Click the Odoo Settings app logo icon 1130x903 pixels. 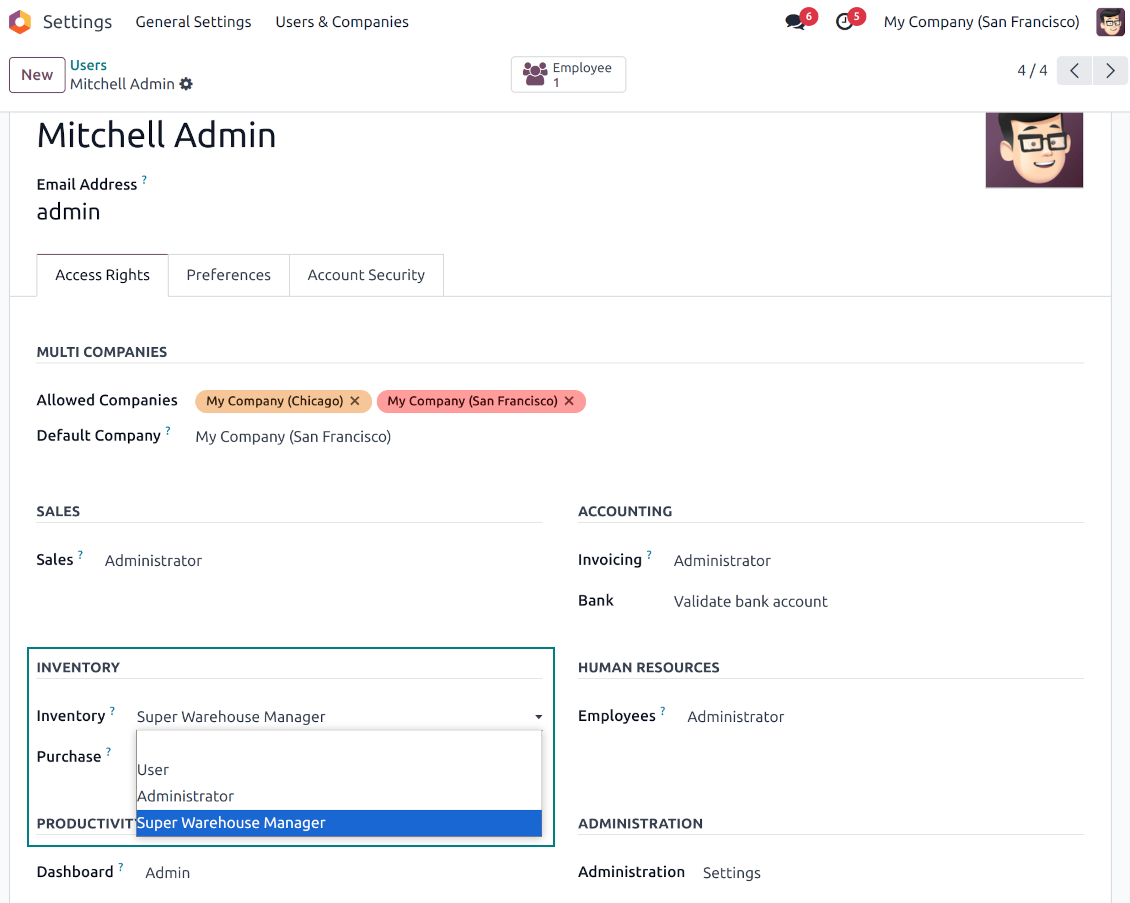point(20,22)
